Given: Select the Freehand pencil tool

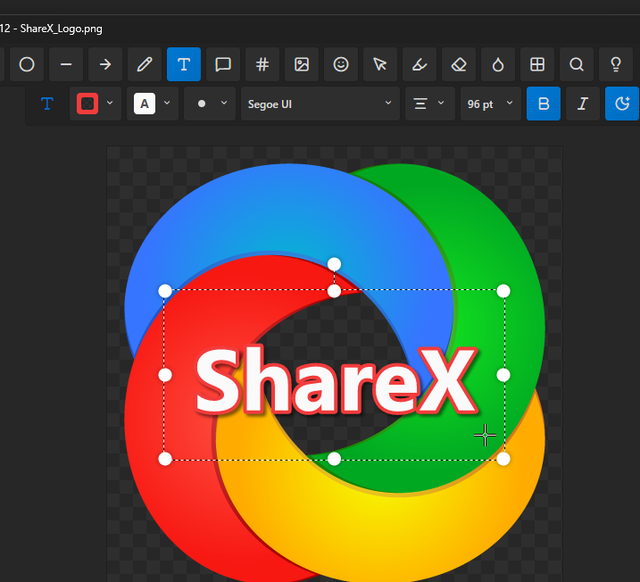Looking at the screenshot, I should click(x=144, y=64).
